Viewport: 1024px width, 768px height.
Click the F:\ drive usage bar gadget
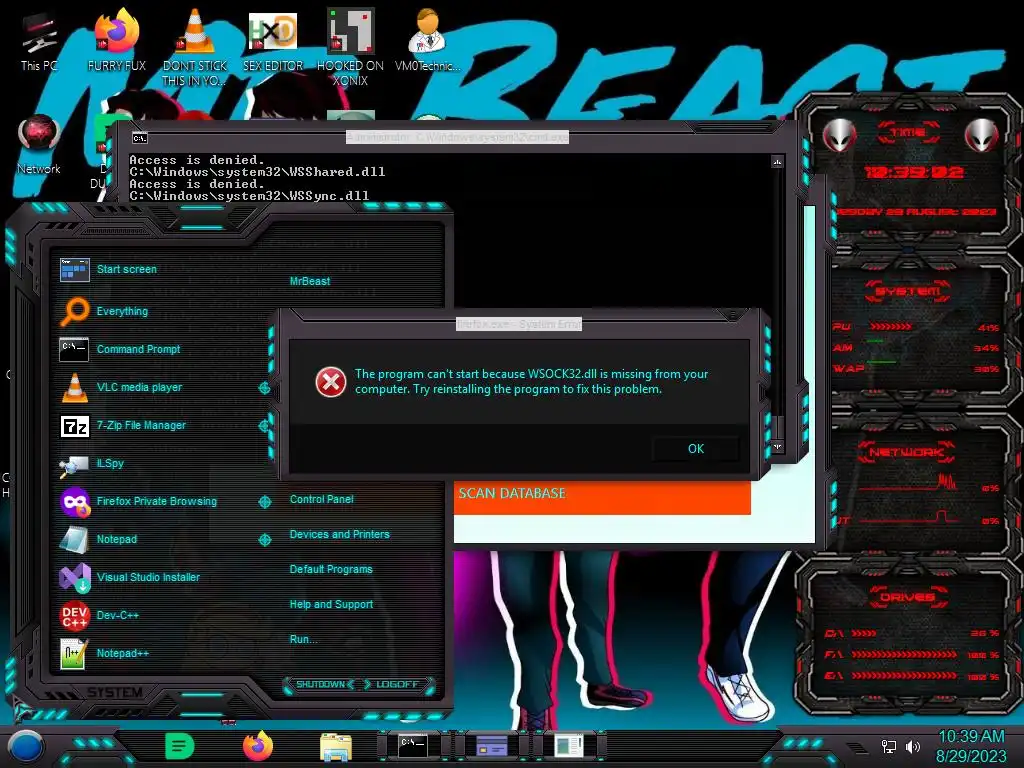[x=911, y=654]
